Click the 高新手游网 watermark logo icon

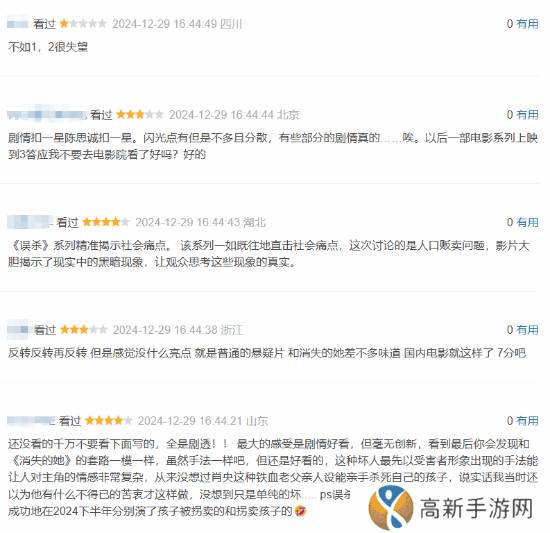[391, 507]
